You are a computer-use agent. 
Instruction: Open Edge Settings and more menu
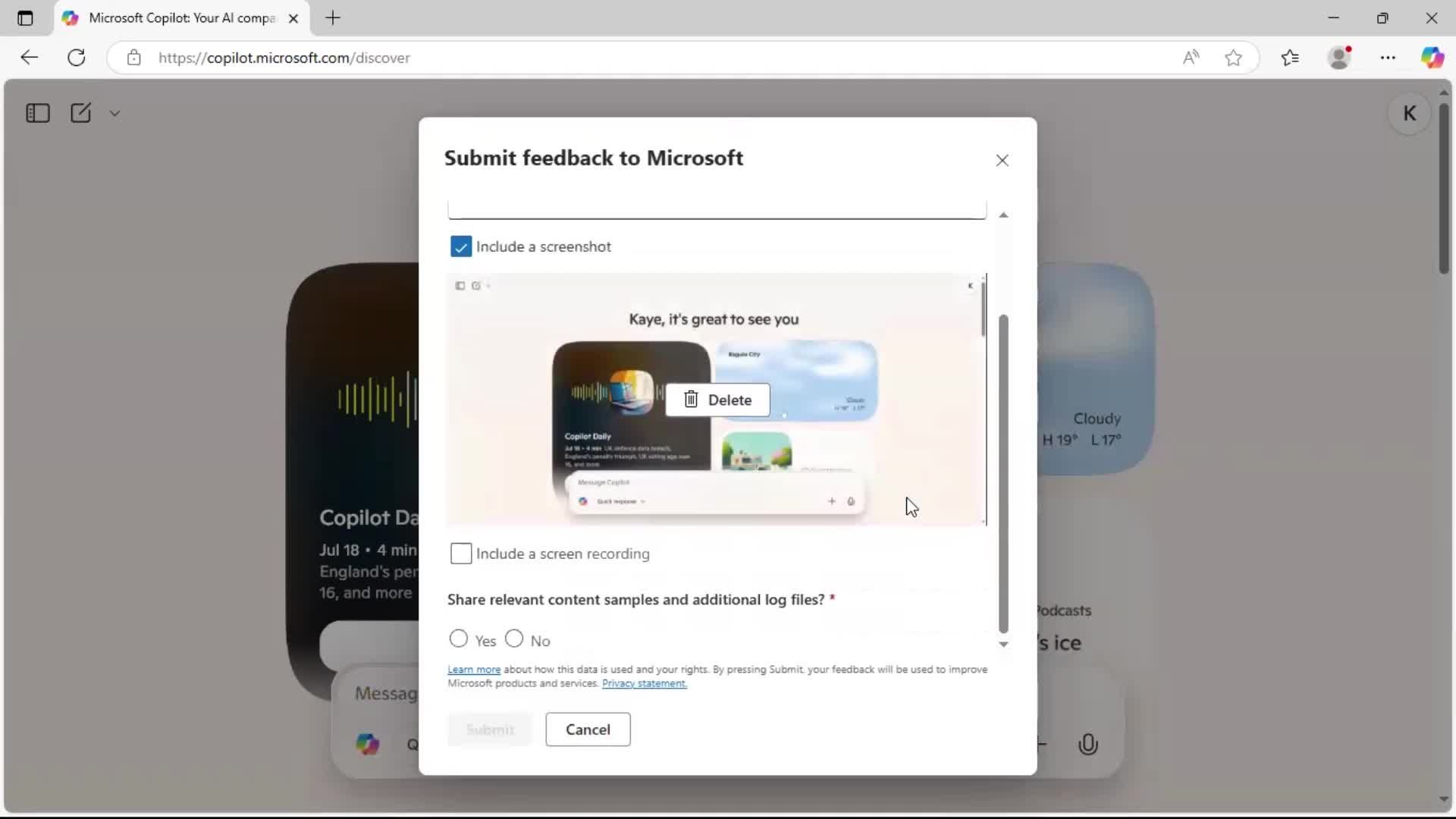pyautogui.click(x=1388, y=58)
